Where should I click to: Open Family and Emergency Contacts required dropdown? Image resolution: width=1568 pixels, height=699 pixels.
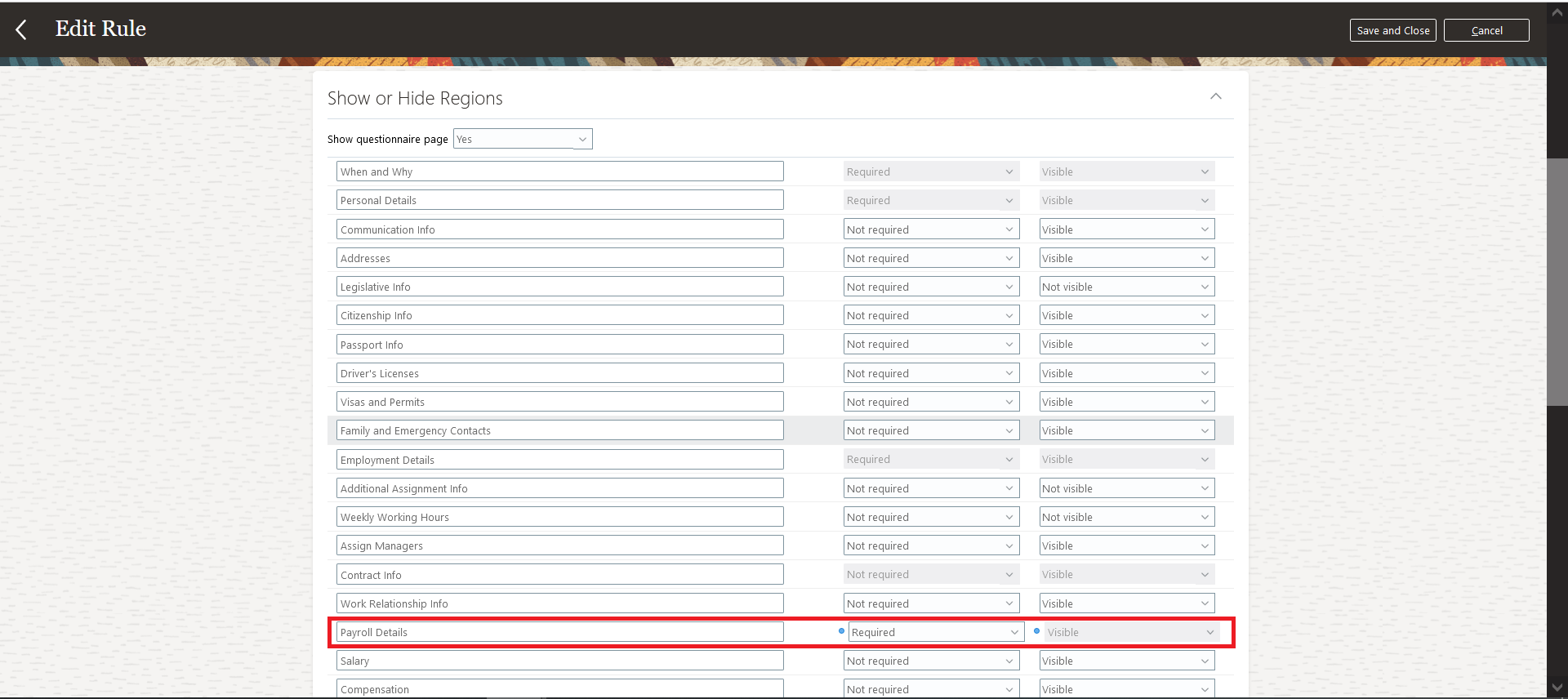(x=931, y=430)
